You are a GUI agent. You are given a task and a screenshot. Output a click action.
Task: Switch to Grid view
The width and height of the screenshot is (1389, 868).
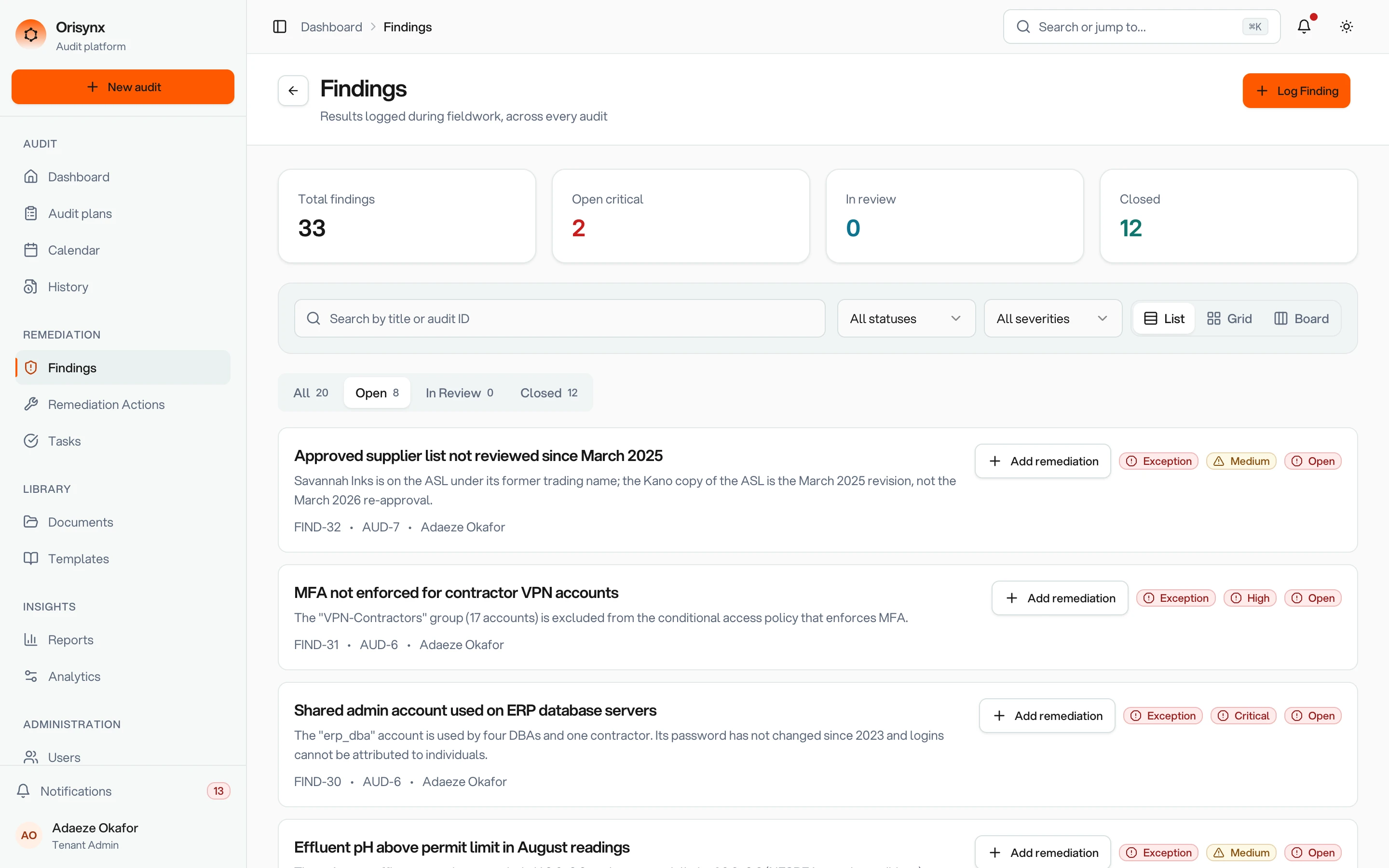click(1229, 319)
